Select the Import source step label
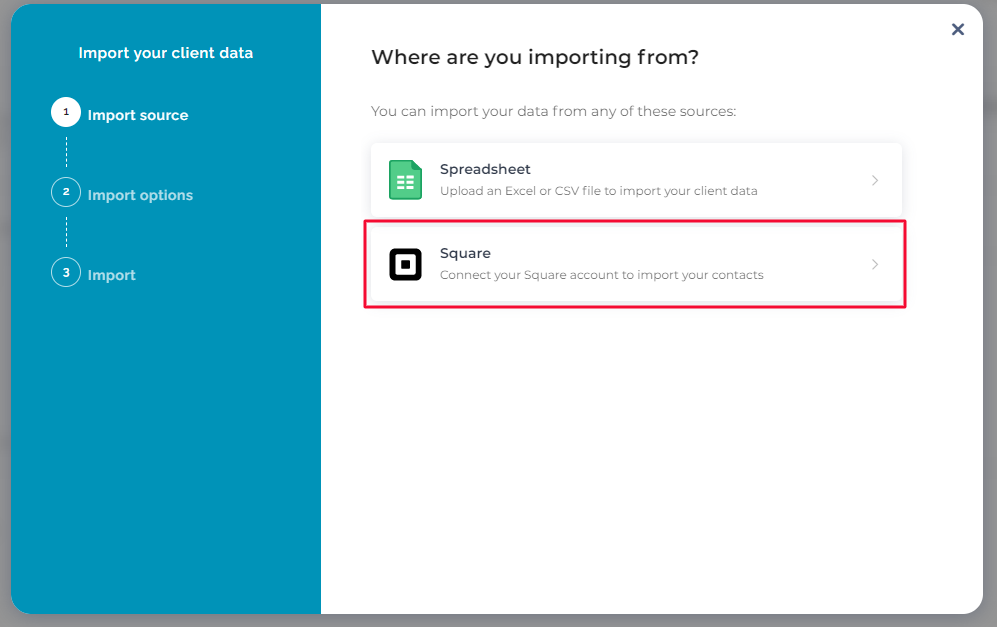The image size is (997, 627). tap(138, 116)
